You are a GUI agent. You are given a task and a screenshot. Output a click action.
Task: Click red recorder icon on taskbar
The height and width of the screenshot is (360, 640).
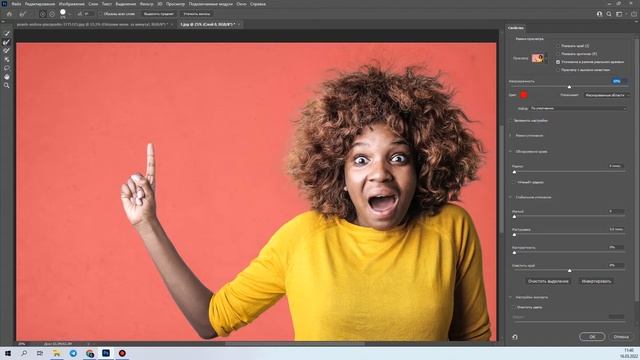click(x=122, y=353)
